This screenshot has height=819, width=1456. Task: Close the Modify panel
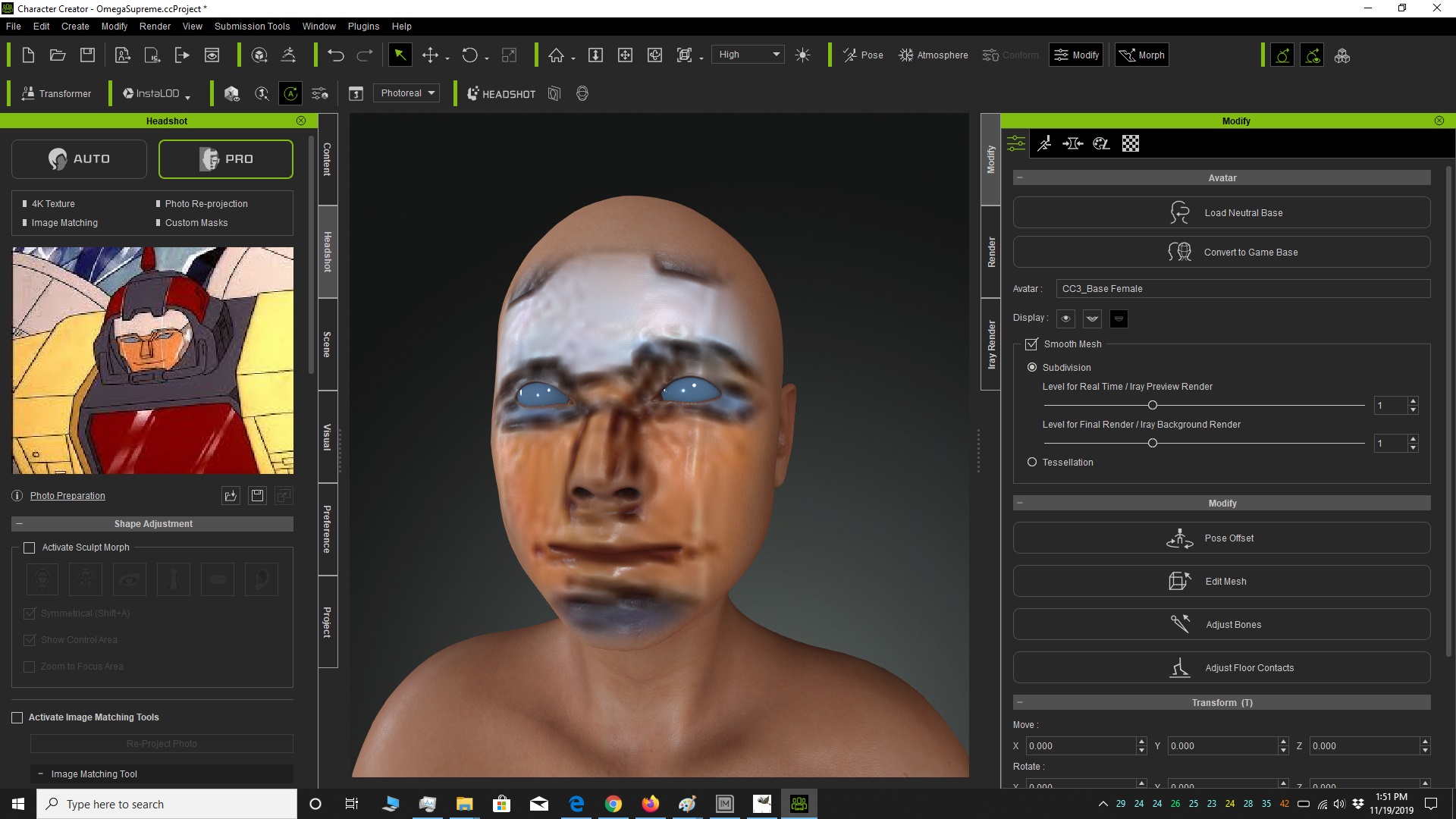coord(1439,121)
